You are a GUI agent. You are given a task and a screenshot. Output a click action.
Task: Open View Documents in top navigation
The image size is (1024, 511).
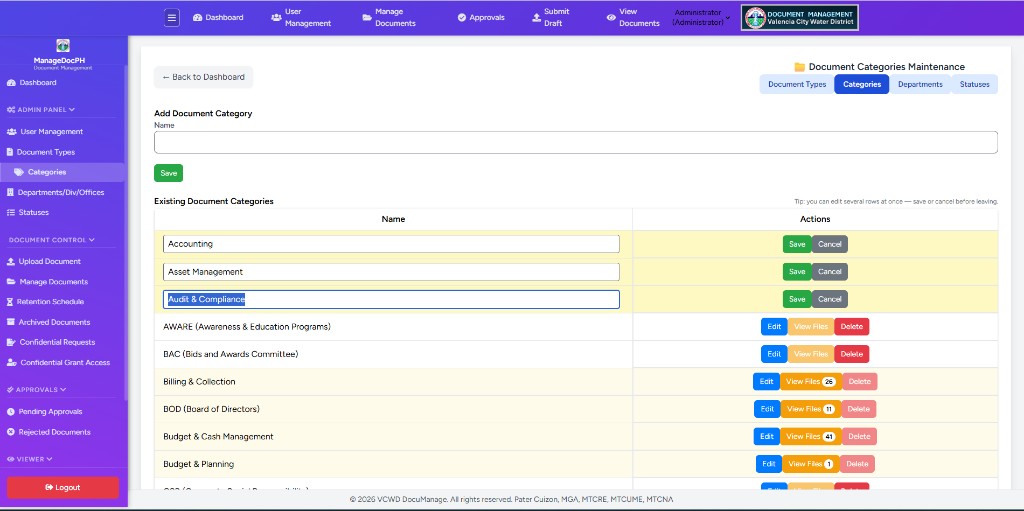[633, 18]
